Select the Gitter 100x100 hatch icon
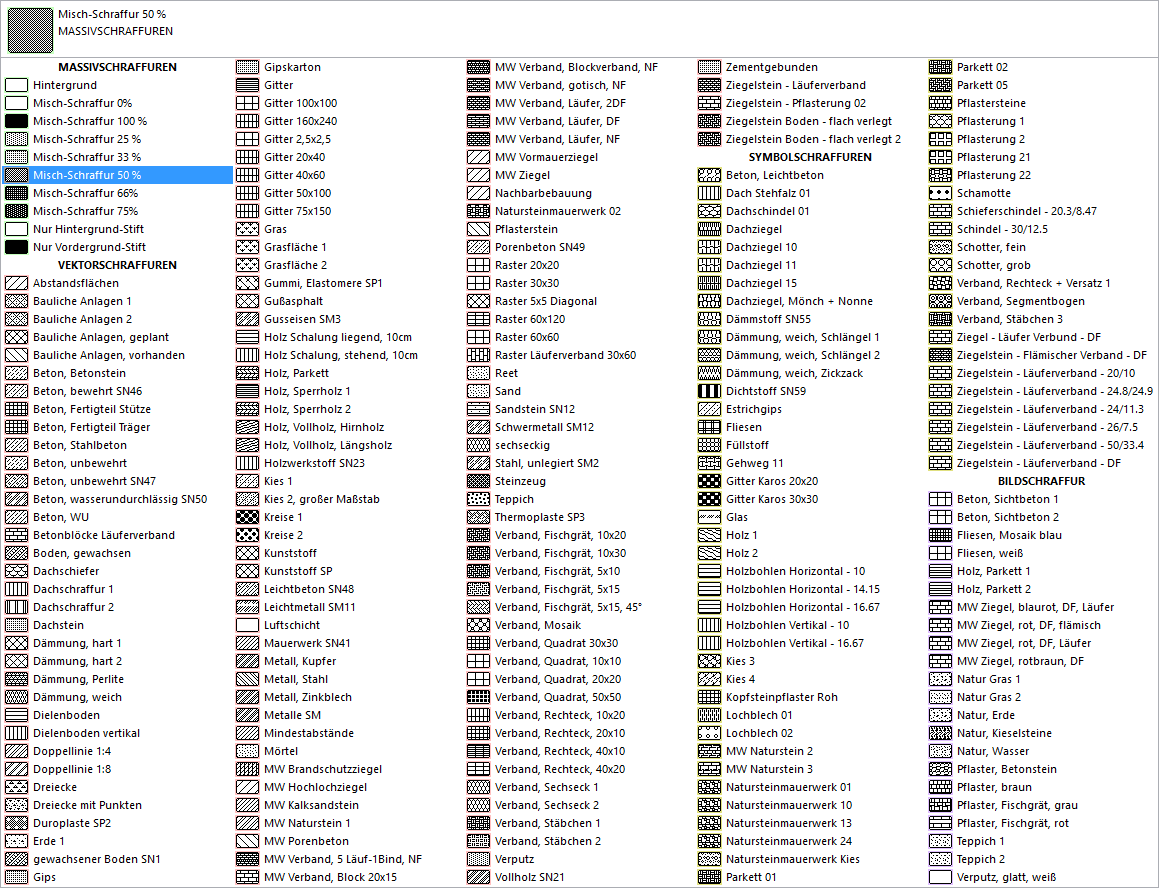Screen dimensions: 1159x888 248,104
